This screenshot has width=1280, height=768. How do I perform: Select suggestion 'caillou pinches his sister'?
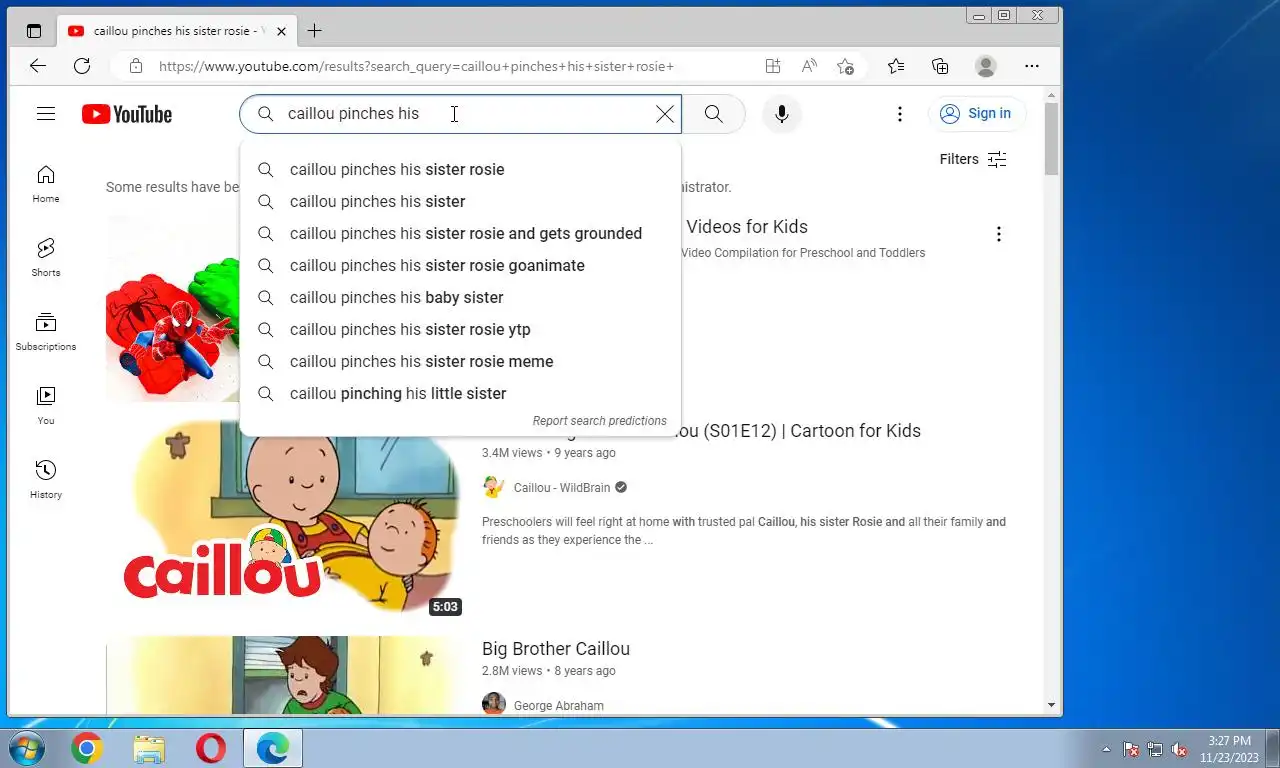tap(461, 202)
